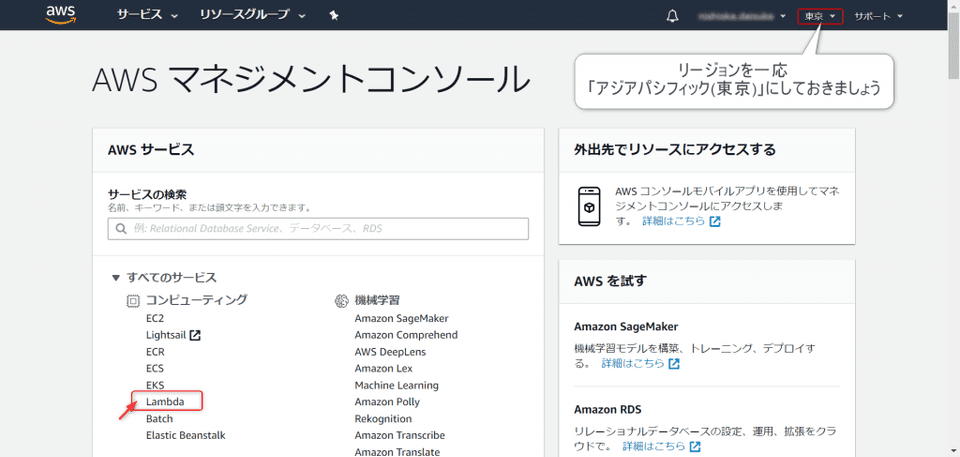Open the サポート menu
Image resolution: width=960 pixels, height=457 pixels.
point(878,16)
